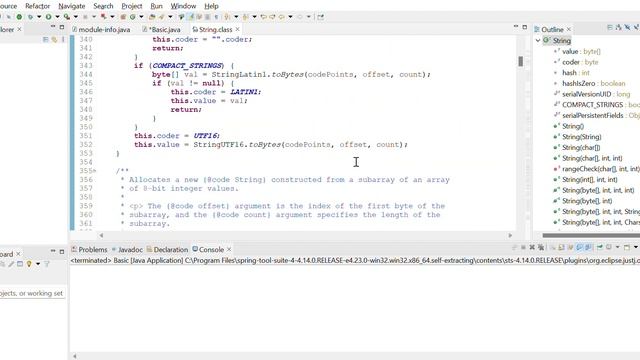Click the External Tools run icon
The image size is (640, 360).
67,17
